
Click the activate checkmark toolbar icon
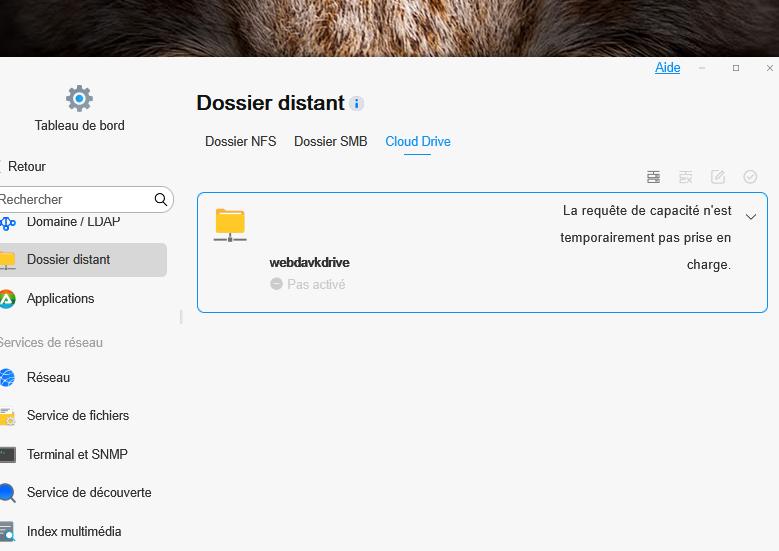750,177
